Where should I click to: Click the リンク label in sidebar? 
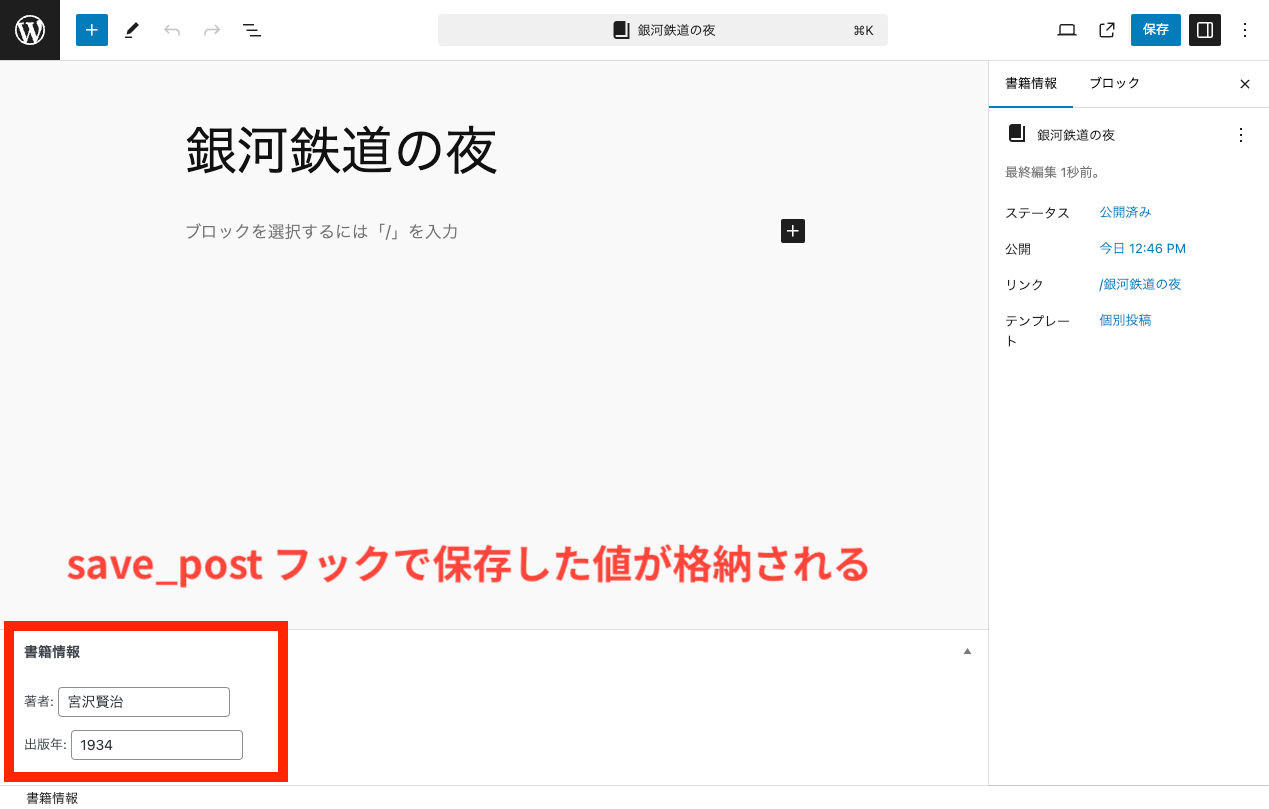click(x=1024, y=285)
